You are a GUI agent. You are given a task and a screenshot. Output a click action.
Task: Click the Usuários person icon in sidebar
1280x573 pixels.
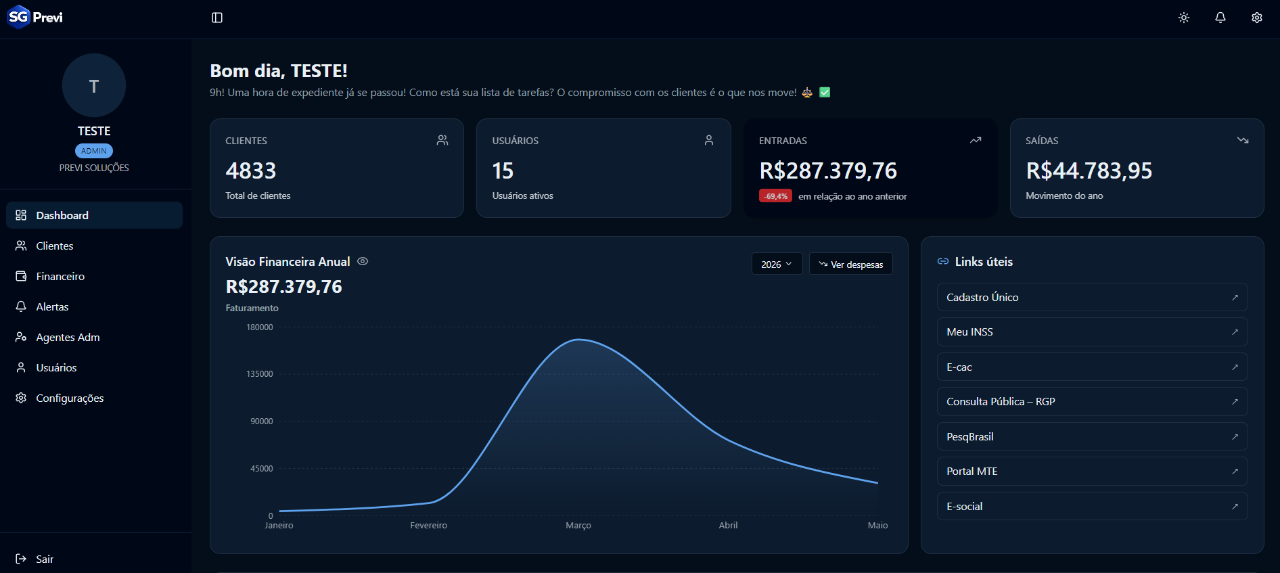(x=21, y=368)
